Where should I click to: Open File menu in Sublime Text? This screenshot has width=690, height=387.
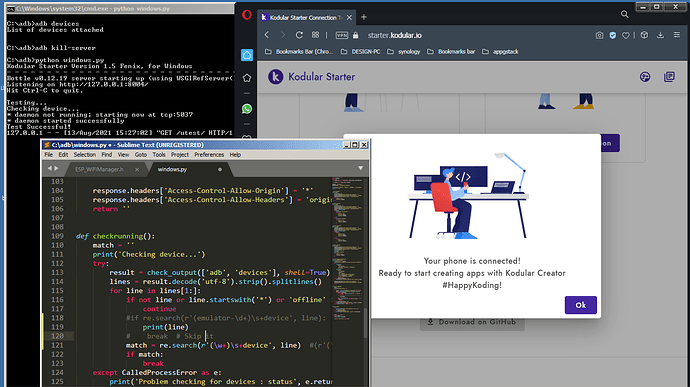point(48,155)
